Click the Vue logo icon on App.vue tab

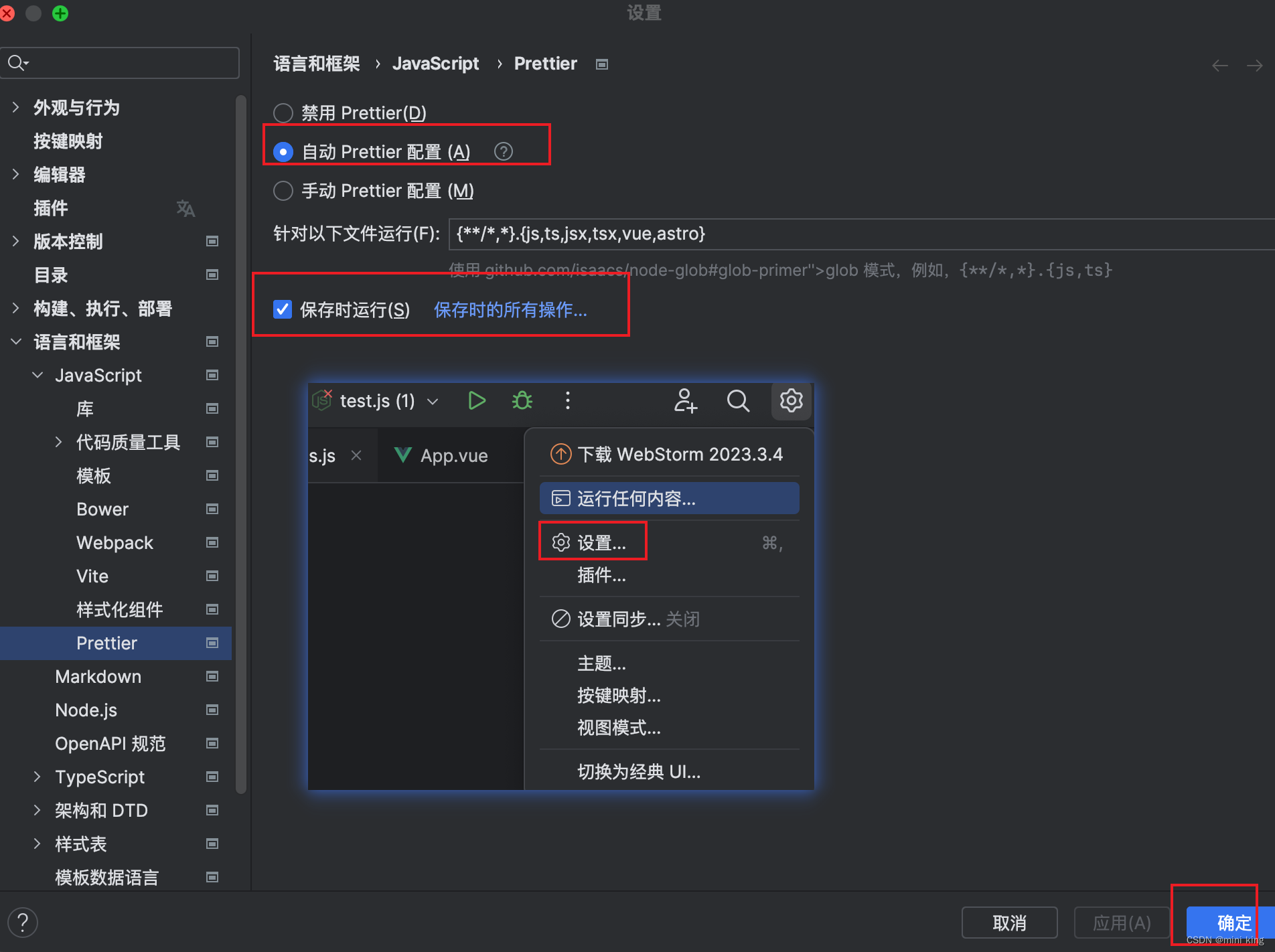(403, 455)
